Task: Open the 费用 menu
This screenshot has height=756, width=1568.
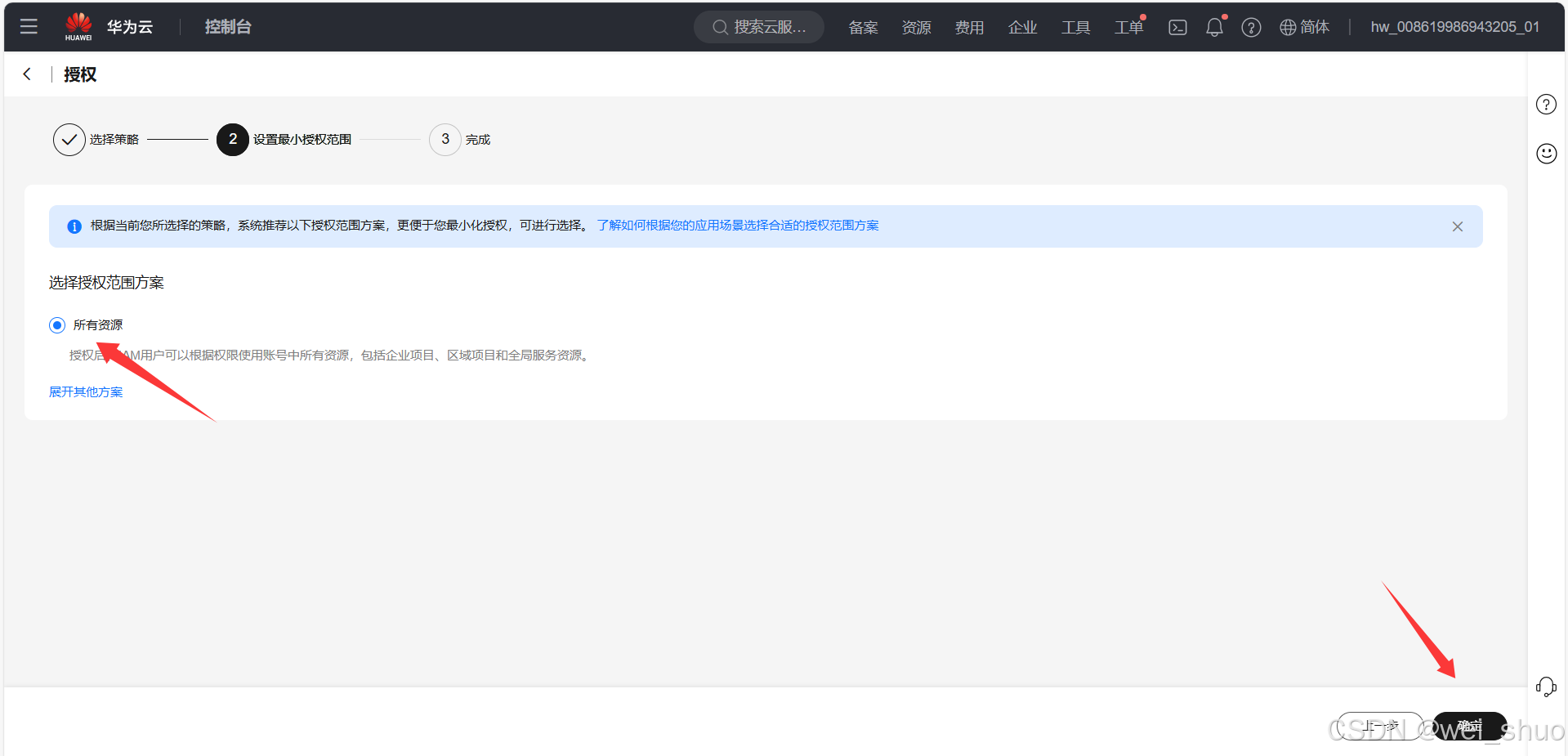Action: coord(969,27)
